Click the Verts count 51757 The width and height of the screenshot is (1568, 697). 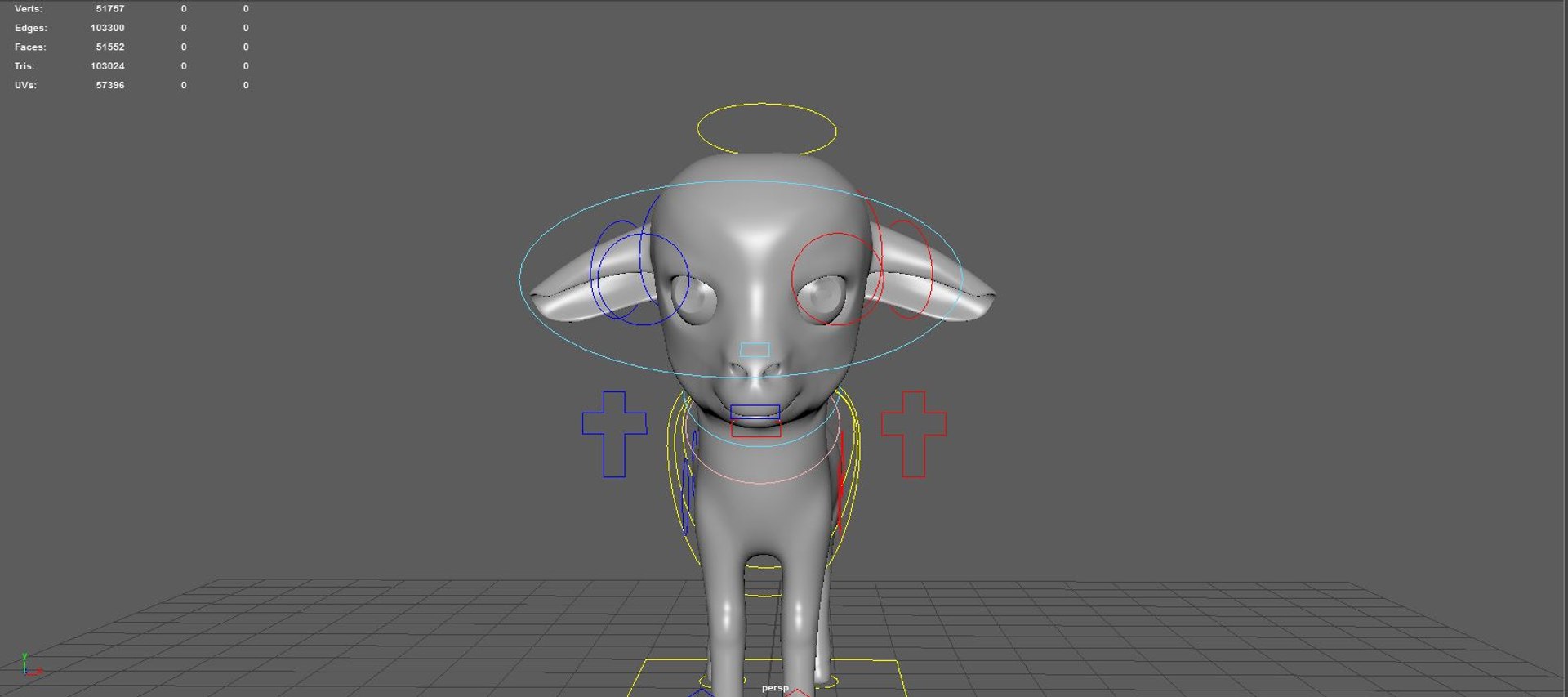click(110, 9)
